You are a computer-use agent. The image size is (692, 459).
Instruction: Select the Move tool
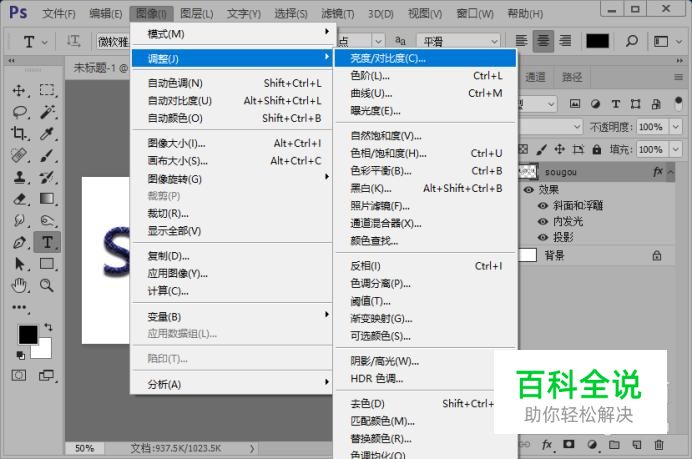point(19,90)
